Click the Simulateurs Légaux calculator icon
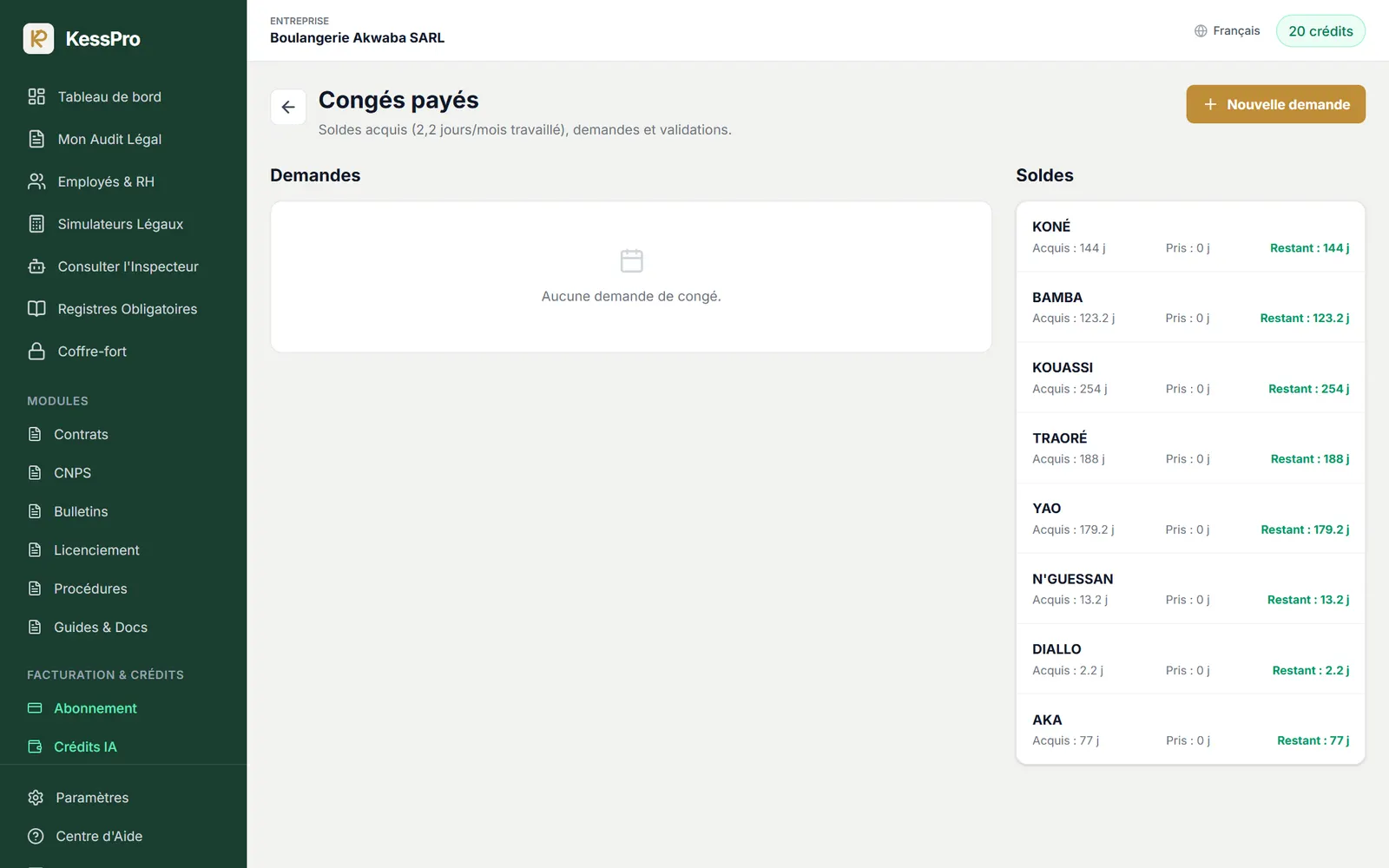Image resolution: width=1389 pixels, height=868 pixels. point(36,224)
